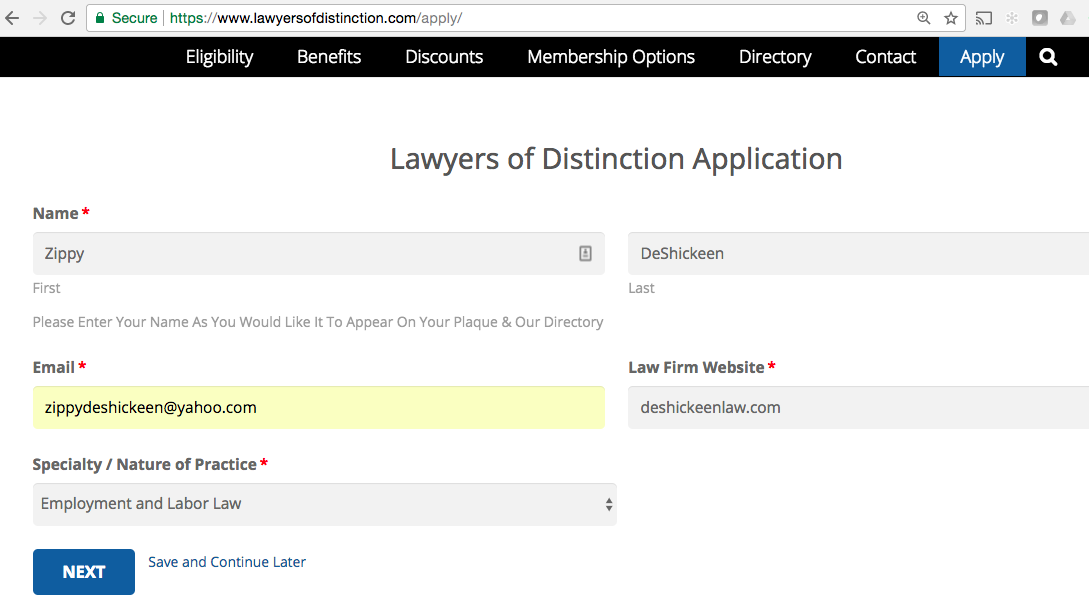Click the Law Firm Website field
Screen dimensions: 1089x613
pos(858,408)
